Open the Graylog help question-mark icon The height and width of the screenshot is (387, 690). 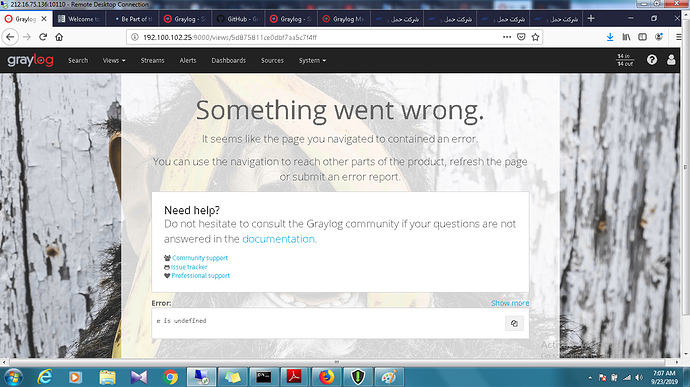point(652,60)
